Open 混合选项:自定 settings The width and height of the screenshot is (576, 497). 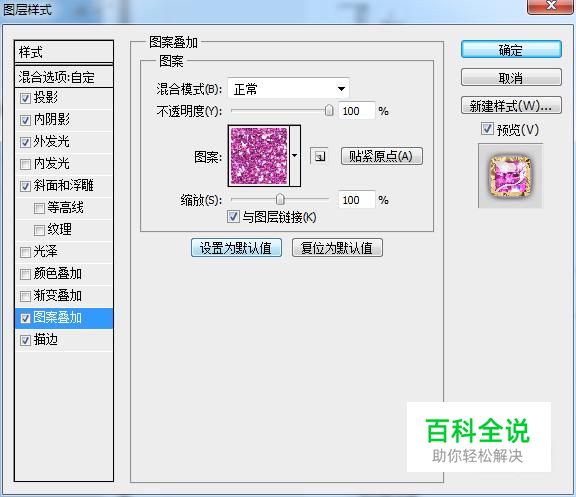coord(64,77)
